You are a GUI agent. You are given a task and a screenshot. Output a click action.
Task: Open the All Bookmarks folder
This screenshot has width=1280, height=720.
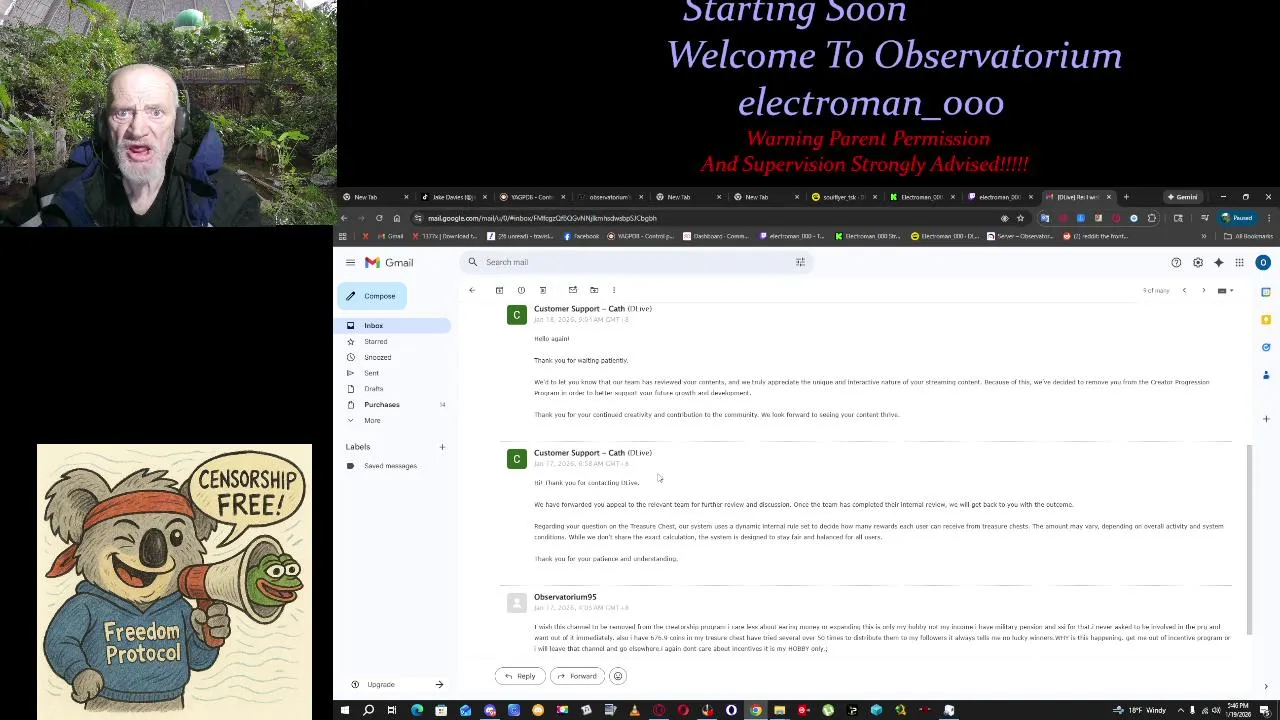(1248, 236)
